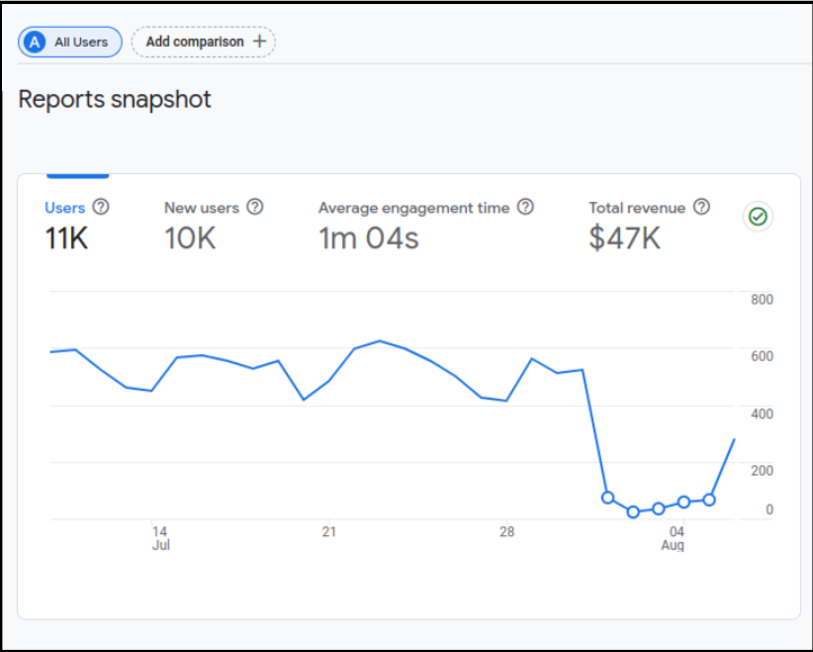Click the "800" y-axis label

[x=762, y=300]
